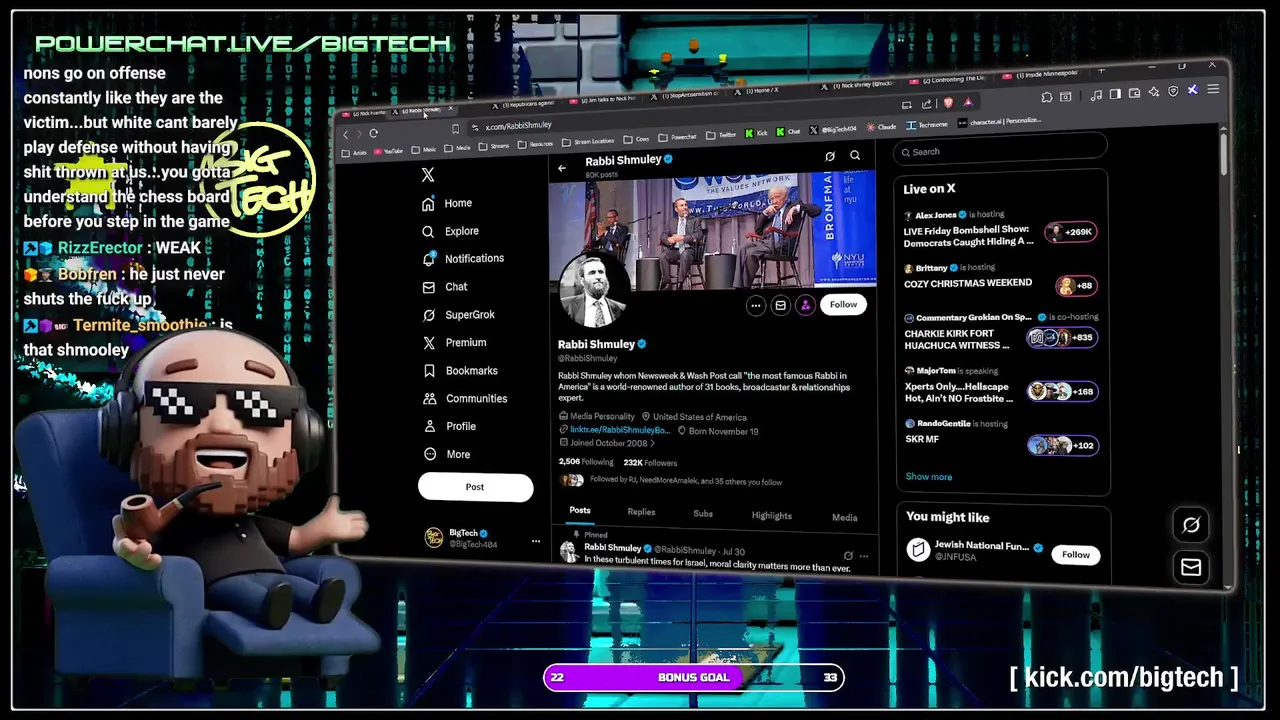This screenshot has height=720, width=1280.
Task: Click the profile search magnifier icon
Action: [x=855, y=155]
